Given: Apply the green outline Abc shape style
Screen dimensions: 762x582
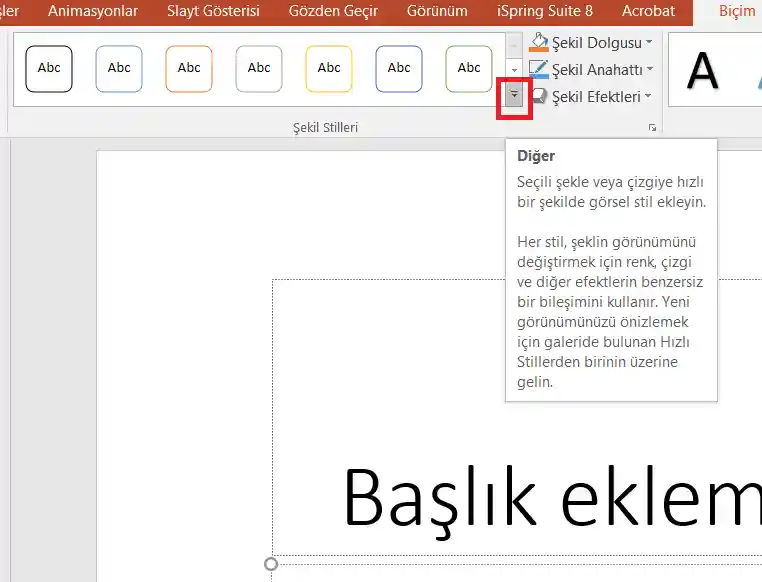Looking at the screenshot, I should pos(469,68).
